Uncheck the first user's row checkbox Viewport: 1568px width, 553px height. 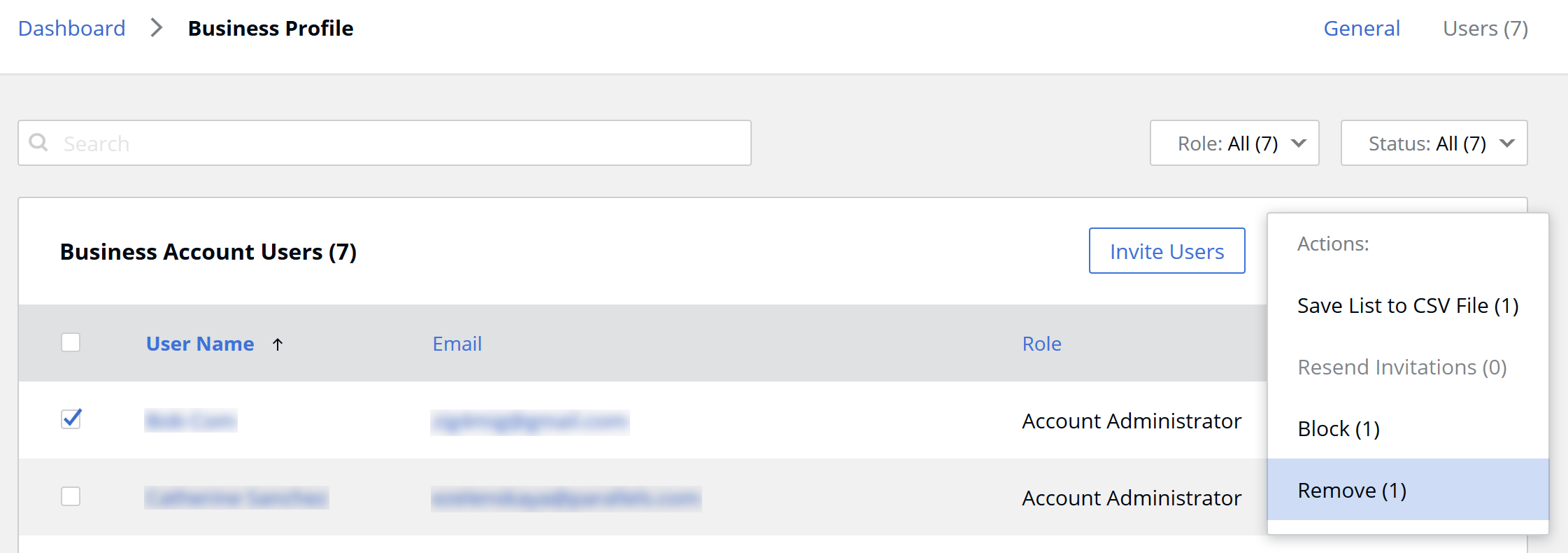(x=71, y=419)
